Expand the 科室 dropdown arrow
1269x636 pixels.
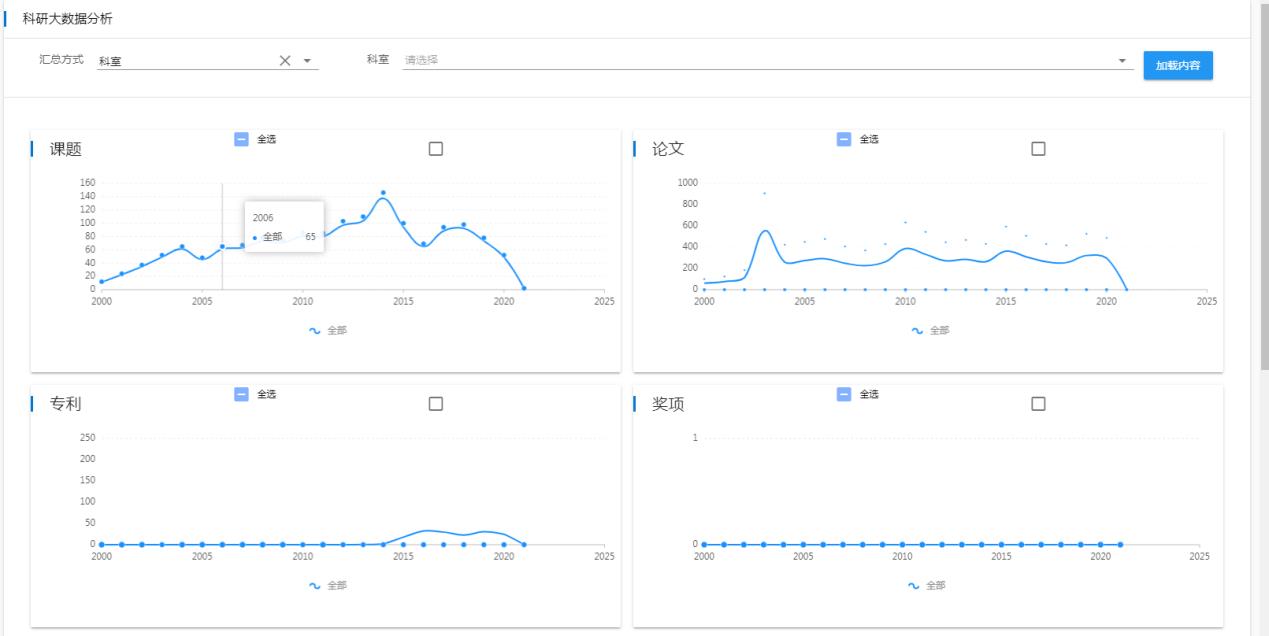(1122, 61)
